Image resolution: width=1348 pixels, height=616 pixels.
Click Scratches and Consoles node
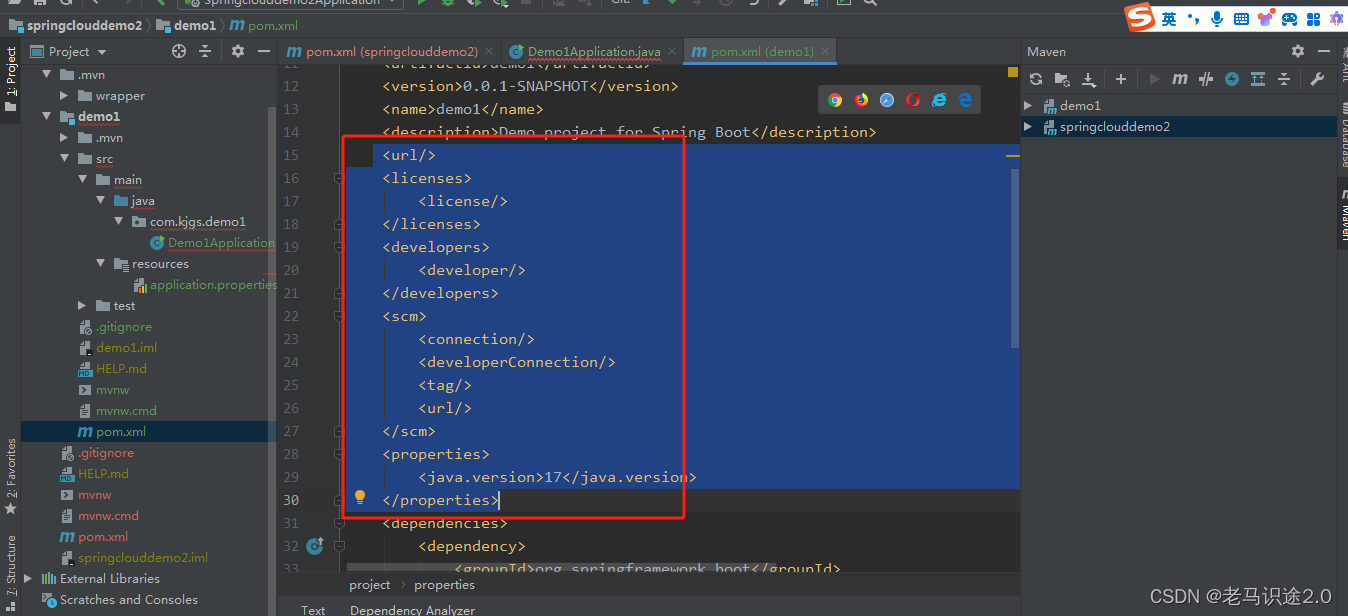120,599
